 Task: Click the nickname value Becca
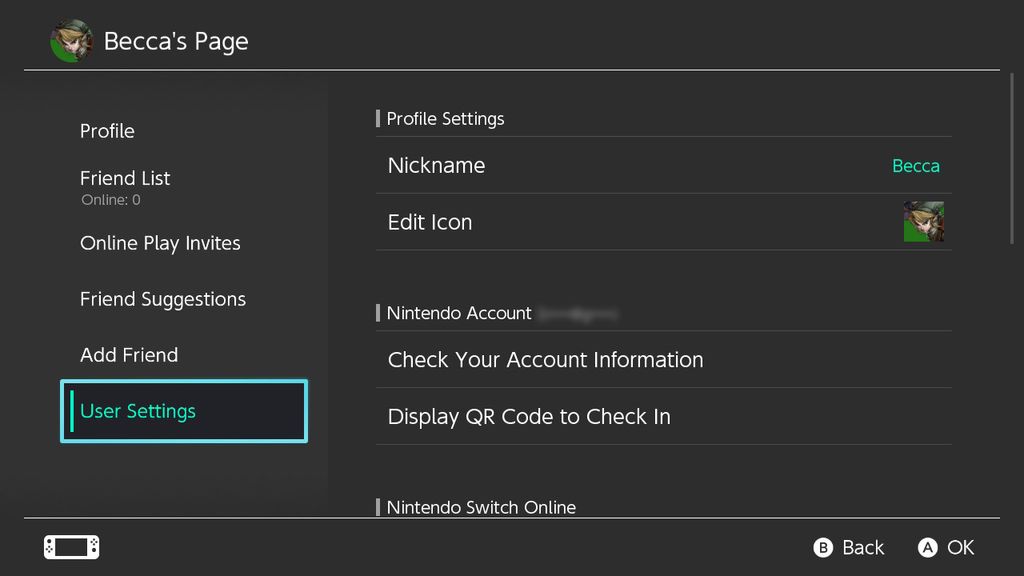[915, 166]
